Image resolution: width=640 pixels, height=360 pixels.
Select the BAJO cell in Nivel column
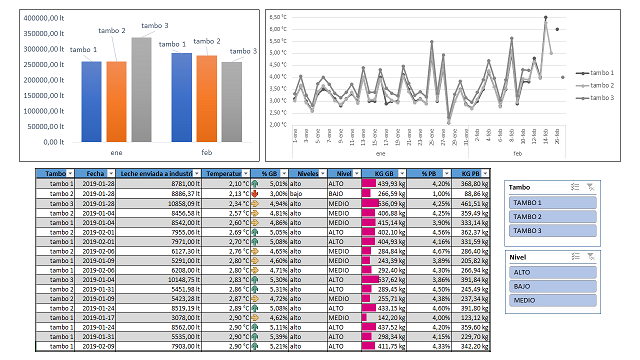[x=344, y=193]
